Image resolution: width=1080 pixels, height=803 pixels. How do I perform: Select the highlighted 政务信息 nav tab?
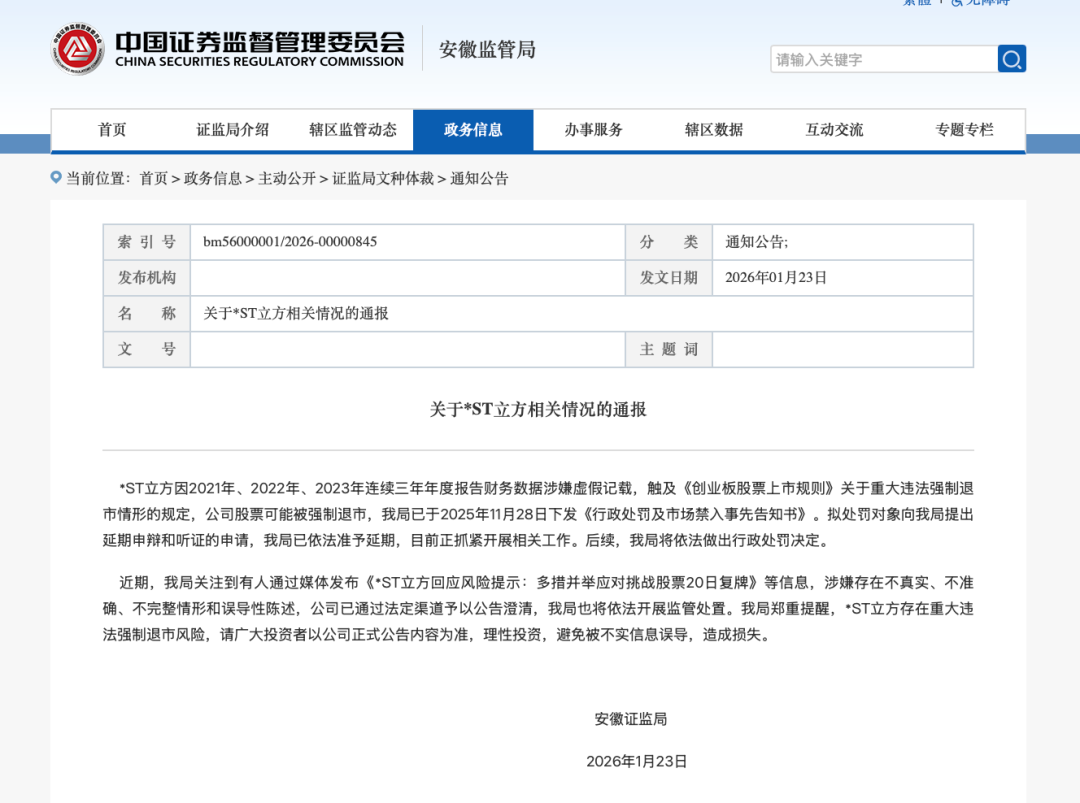point(473,130)
